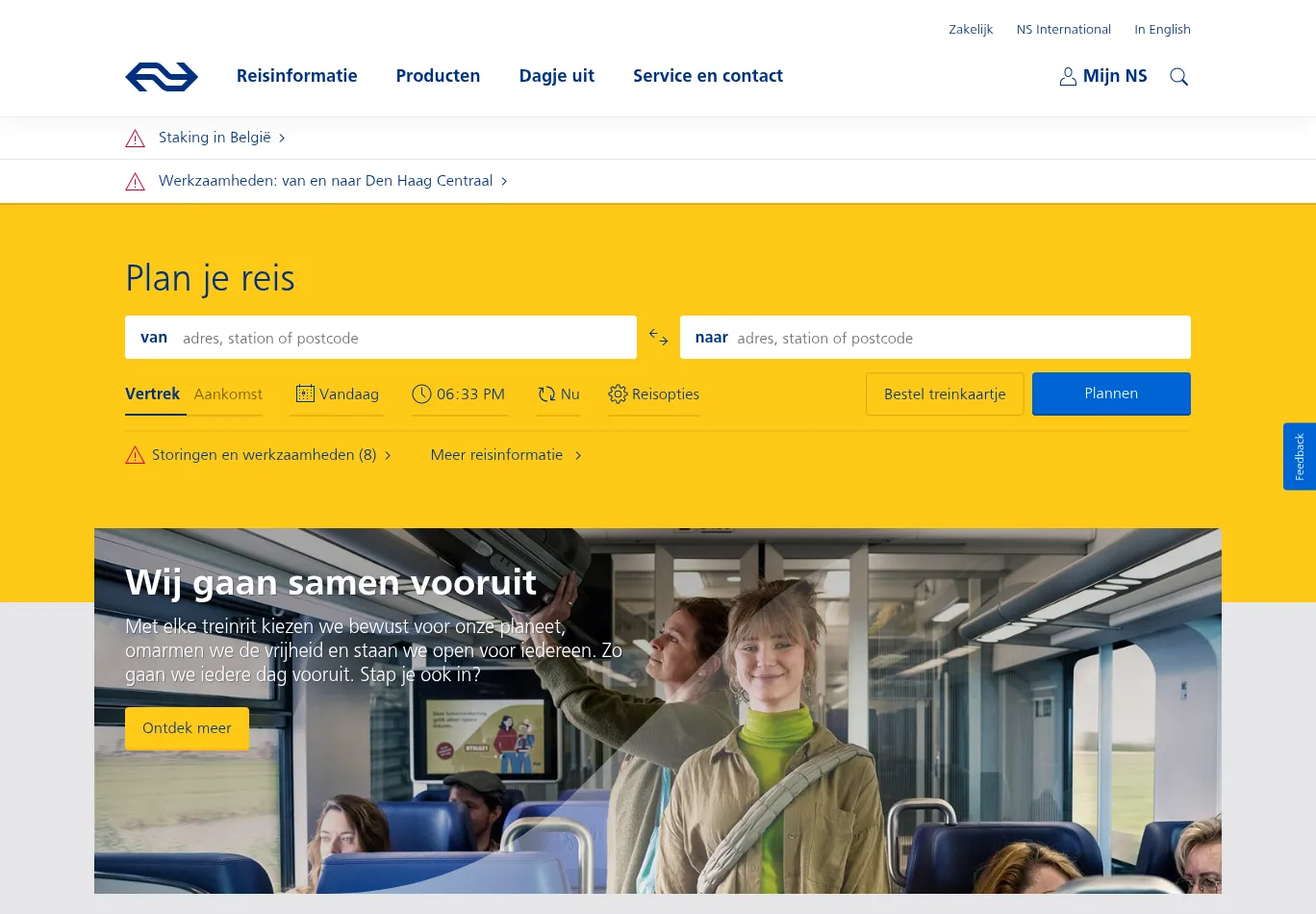Click warning triangle next to Staking in België
This screenshot has height=914, width=1316.
(x=135, y=139)
